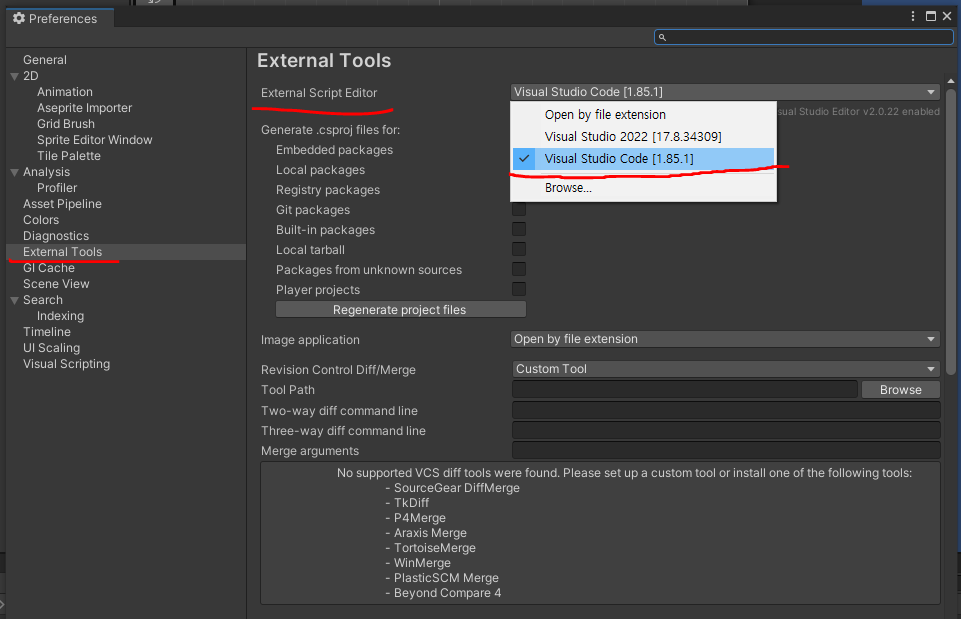Click the Preferences gear icon in title tab
Viewport: 961px width, 619px height.
tap(18, 18)
